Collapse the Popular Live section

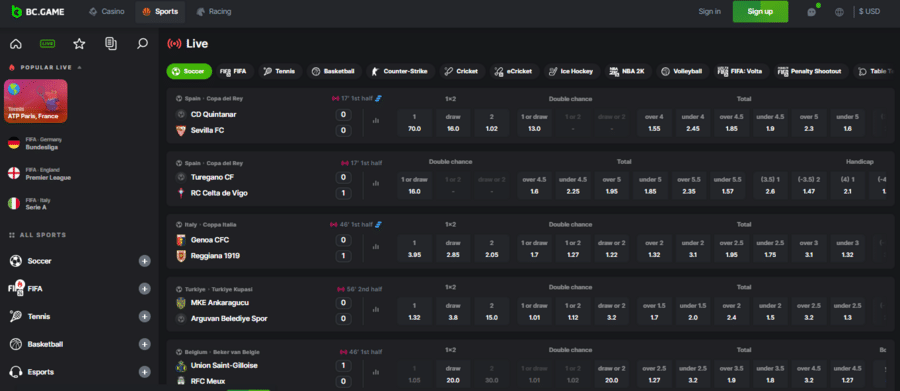79,67
